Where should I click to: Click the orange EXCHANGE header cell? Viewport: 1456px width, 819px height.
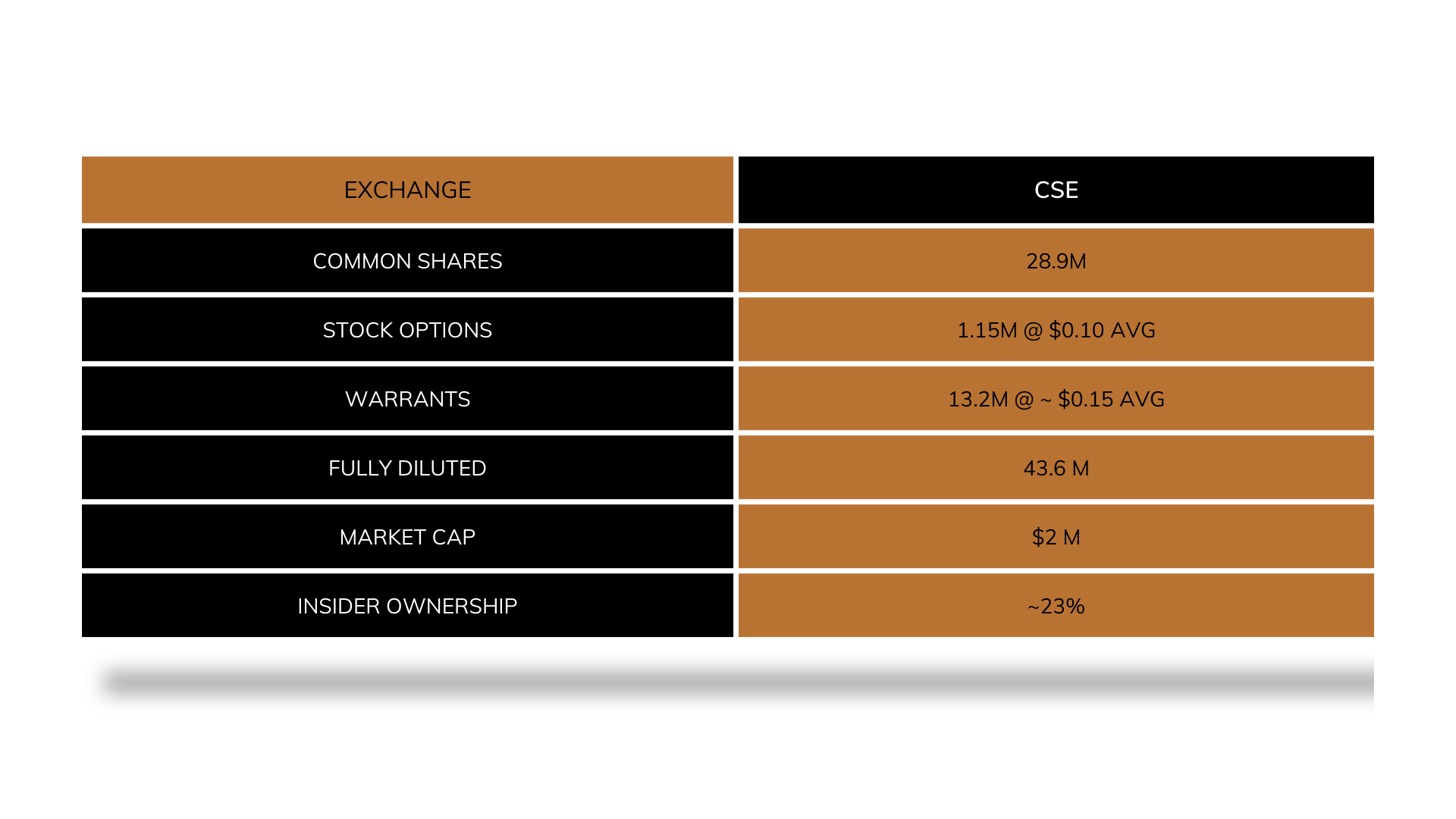[407, 190]
